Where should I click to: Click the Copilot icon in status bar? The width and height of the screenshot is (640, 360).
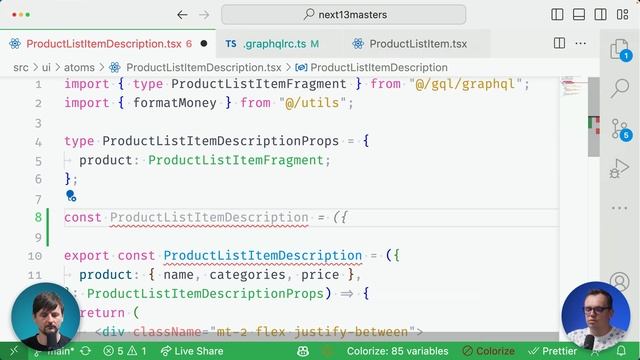pos(303,351)
